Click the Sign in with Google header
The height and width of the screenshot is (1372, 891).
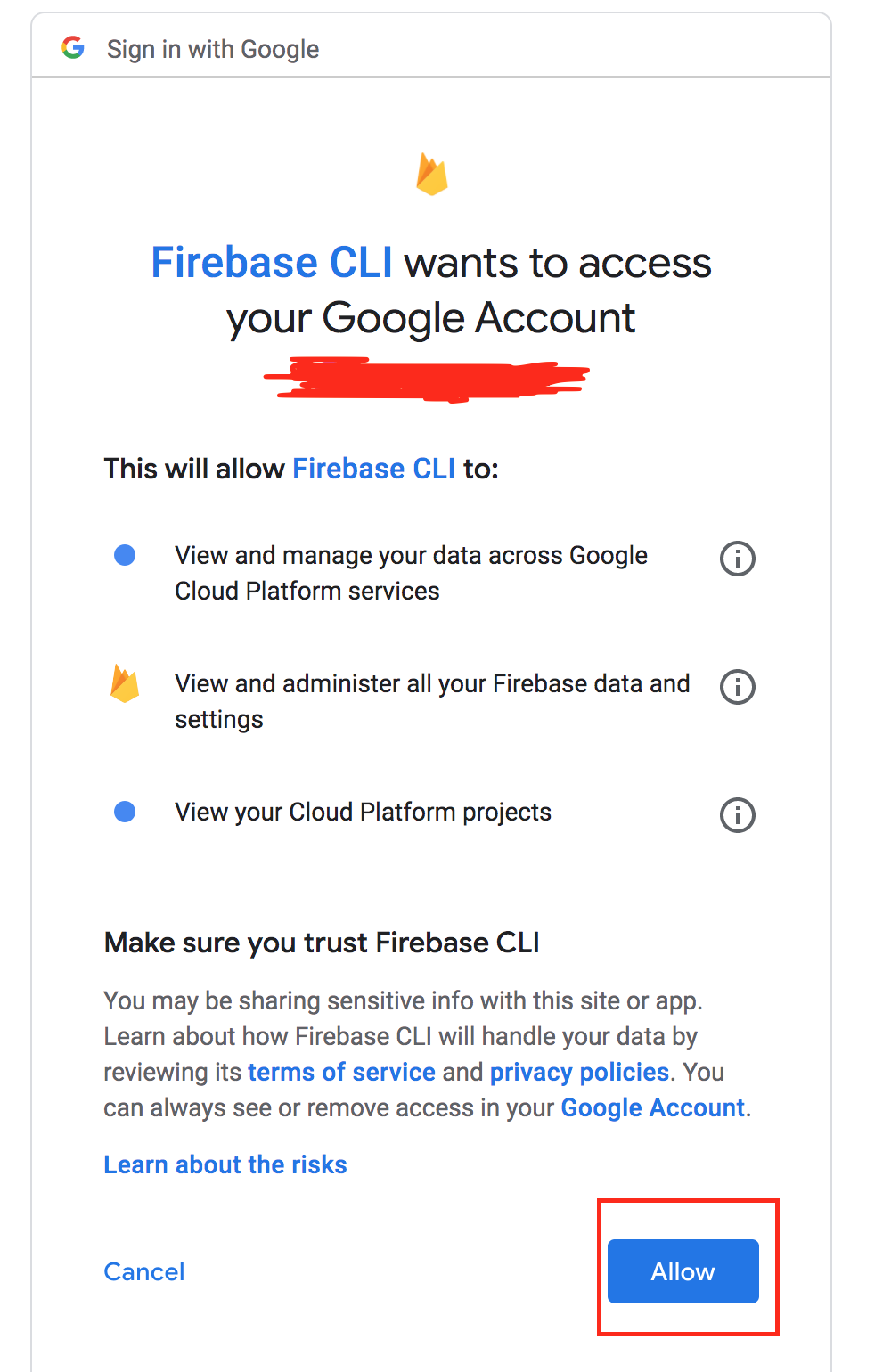coord(212,49)
